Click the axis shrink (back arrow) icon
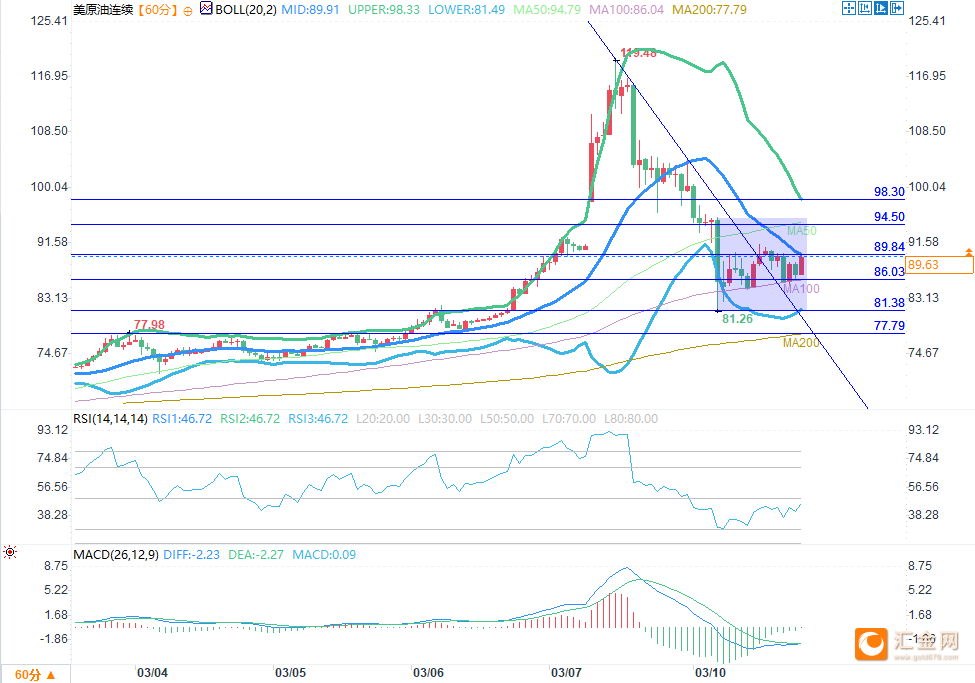Viewport: 975px width, 683px height. click(864, 8)
